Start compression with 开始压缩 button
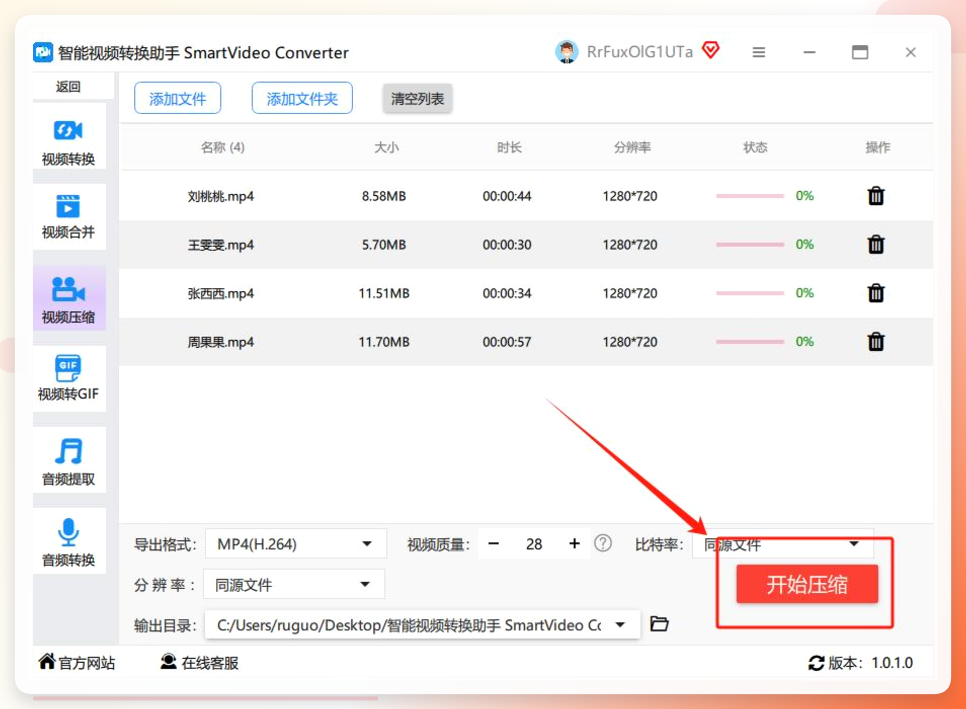 [806, 584]
